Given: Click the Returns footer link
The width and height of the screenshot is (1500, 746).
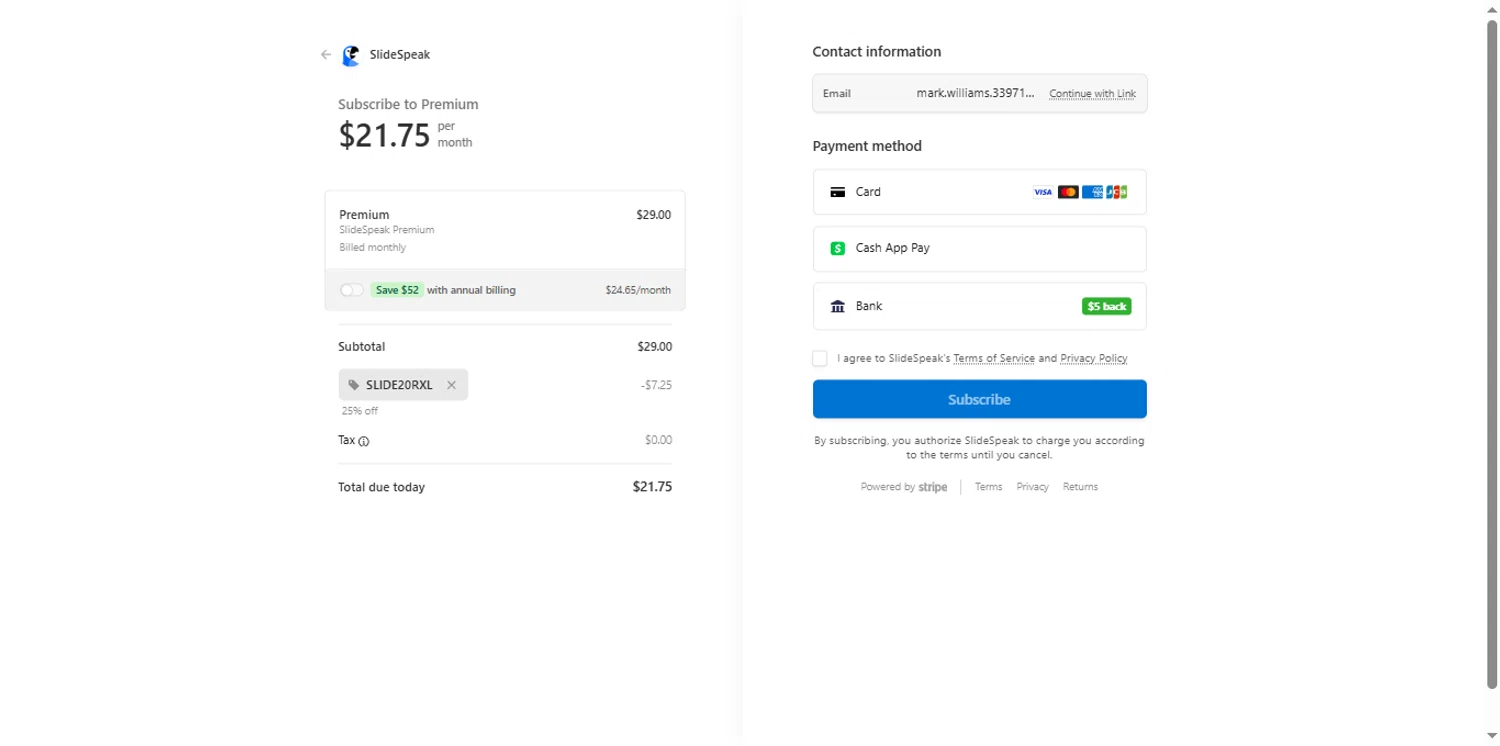Looking at the screenshot, I should (x=1080, y=487).
